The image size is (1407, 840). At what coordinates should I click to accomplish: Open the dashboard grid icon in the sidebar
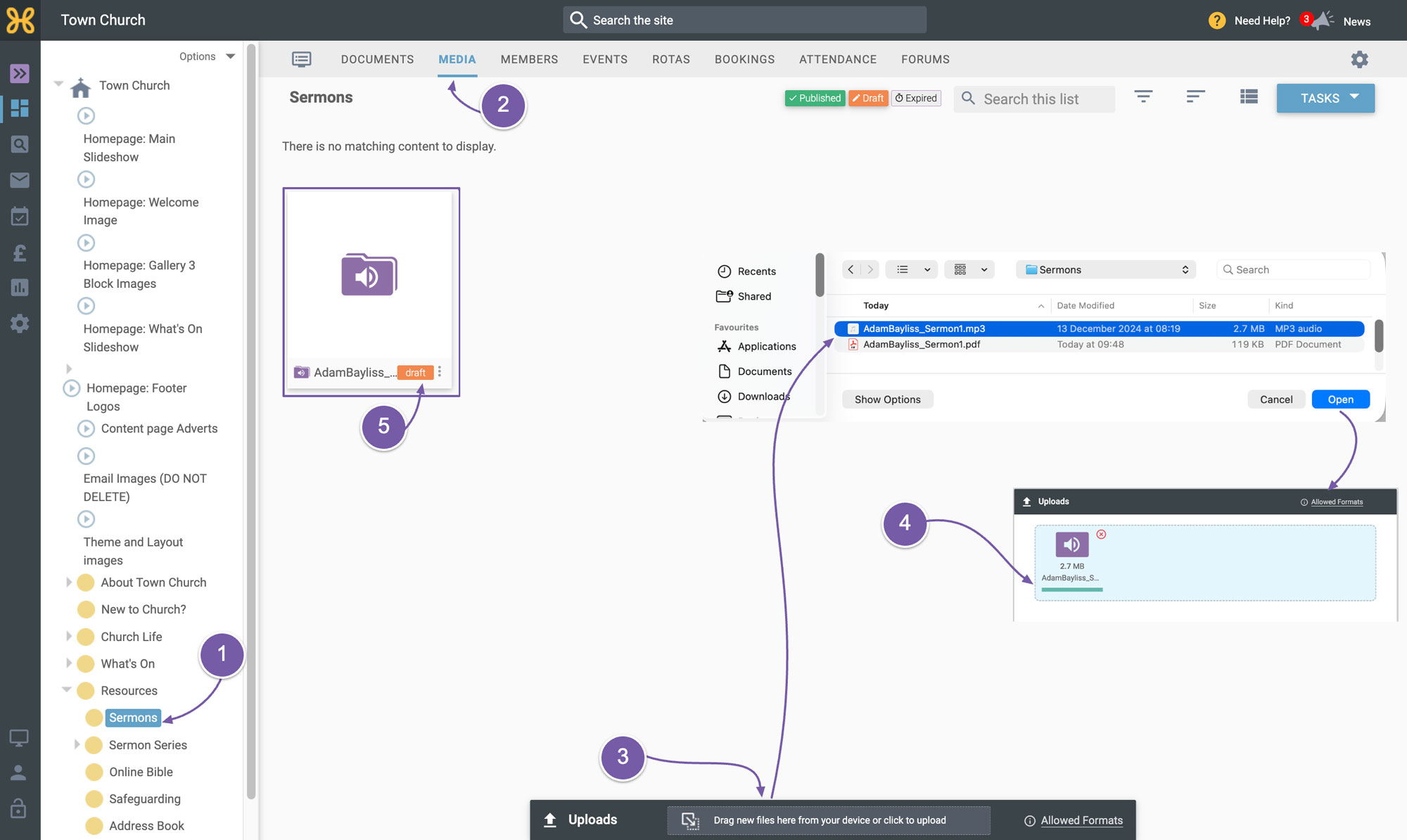coord(20,108)
